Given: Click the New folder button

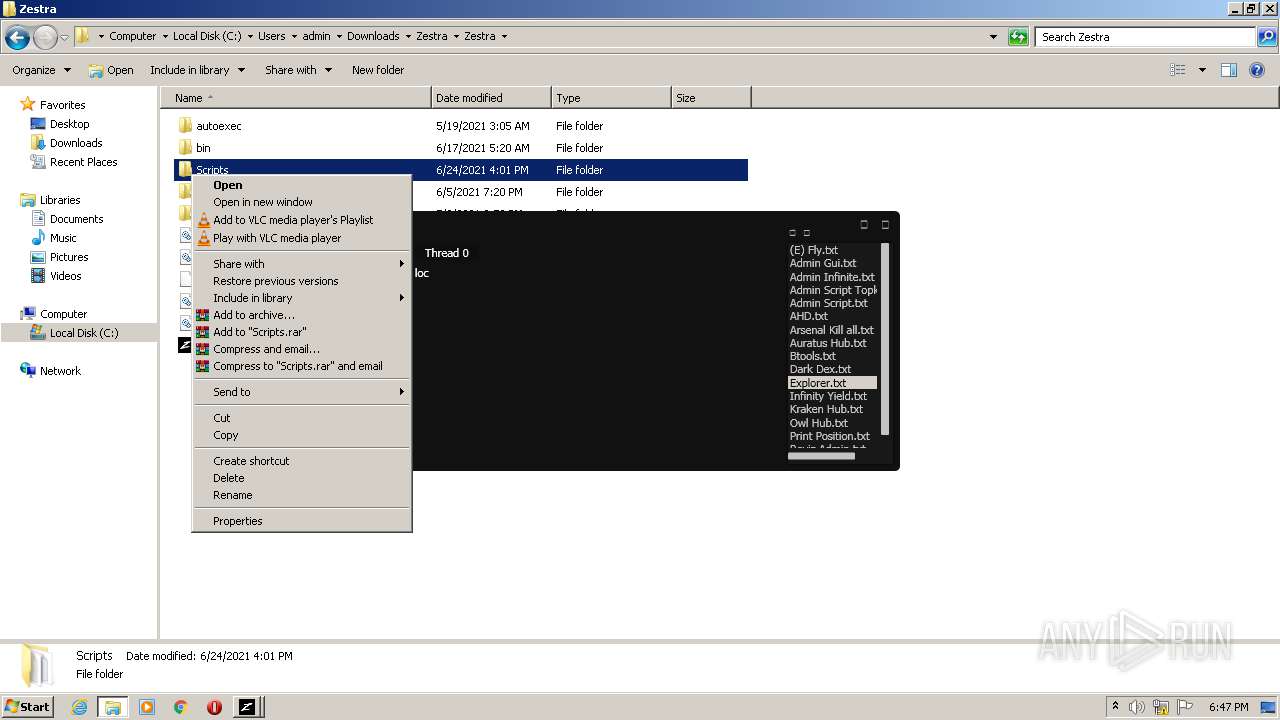Looking at the screenshot, I should [378, 70].
